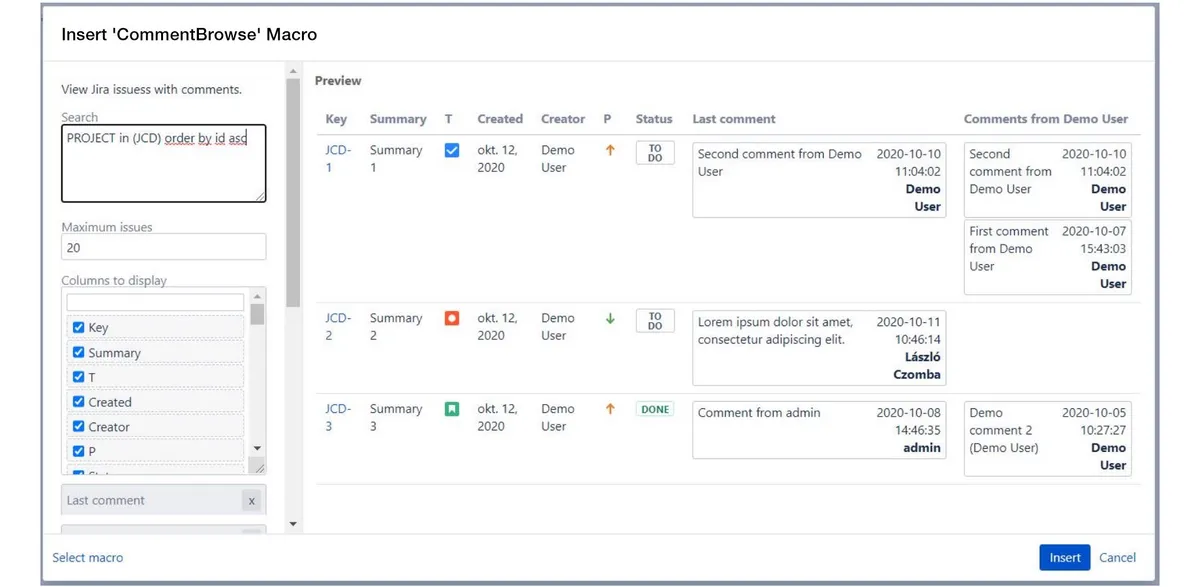Click the high priority arrow for JCD-1
The height and width of the screenshot is (587, 1200).
tap(610, 150)
